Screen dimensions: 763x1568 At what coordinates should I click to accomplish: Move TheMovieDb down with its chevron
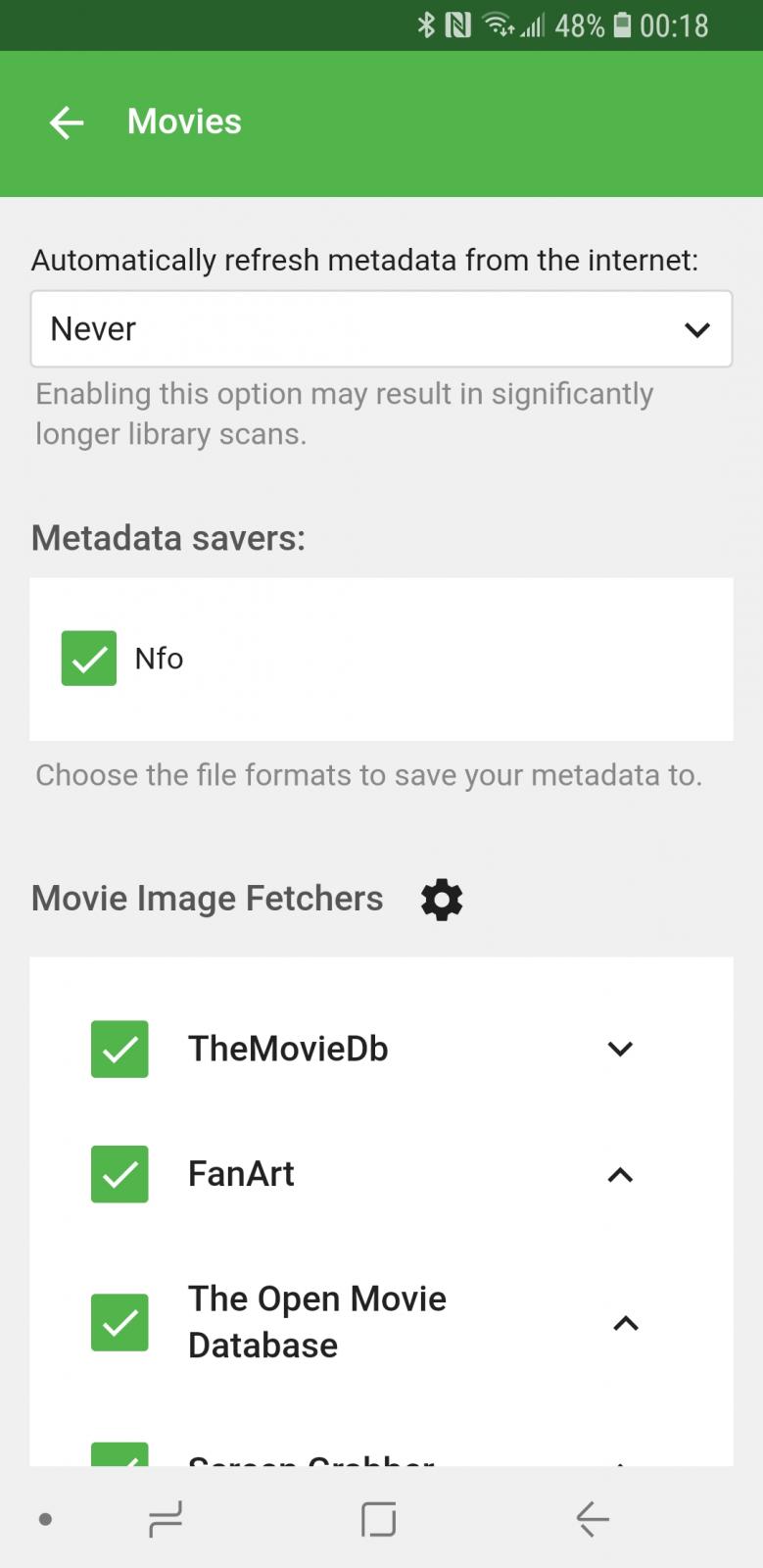tap(620, 1050)
